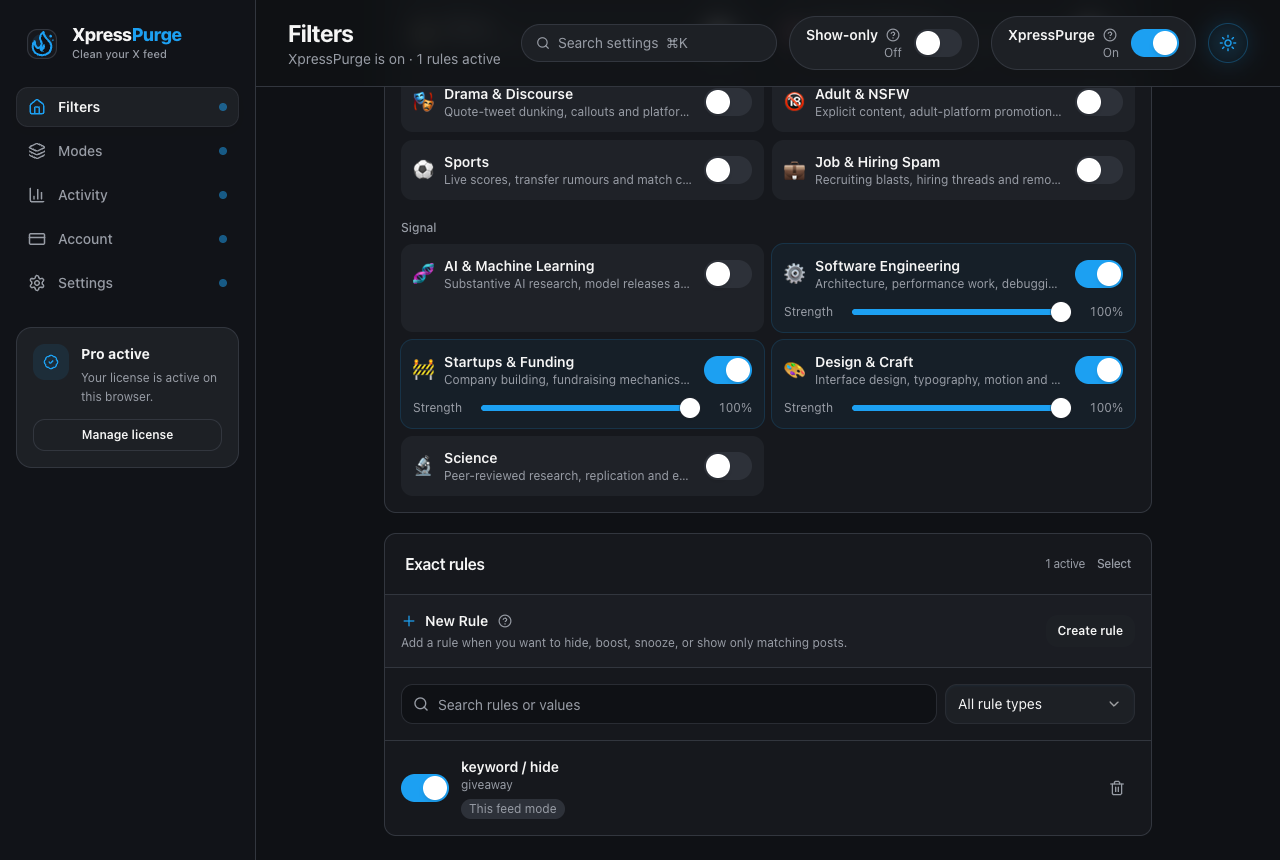Open the Filters section in sidebar
The image size is (1280, 860).
(127, 107)
